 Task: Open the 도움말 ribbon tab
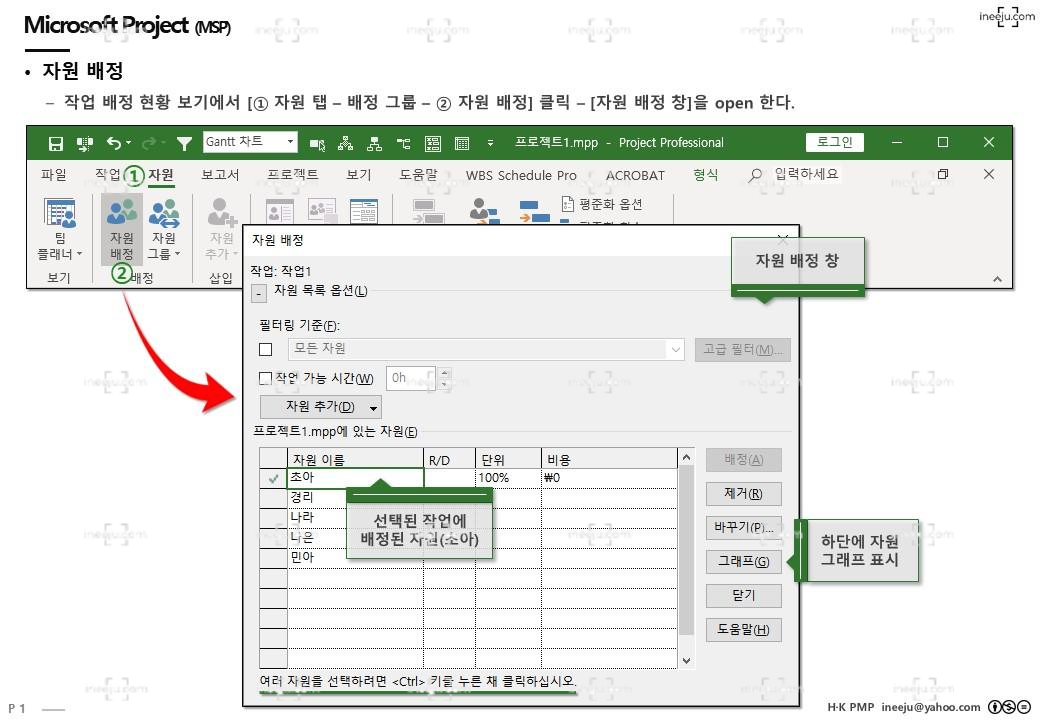pos(419,175)
